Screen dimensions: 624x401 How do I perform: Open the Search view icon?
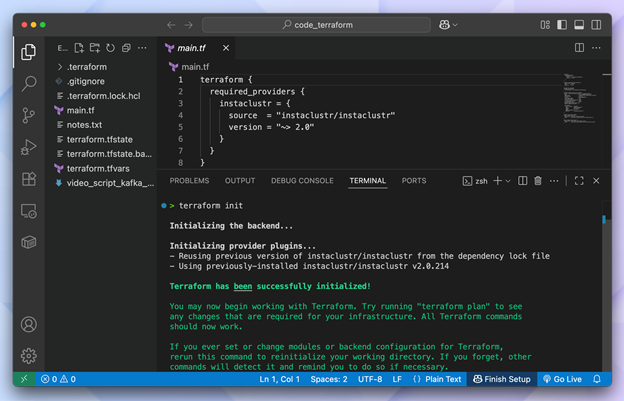tap(28, 84)
